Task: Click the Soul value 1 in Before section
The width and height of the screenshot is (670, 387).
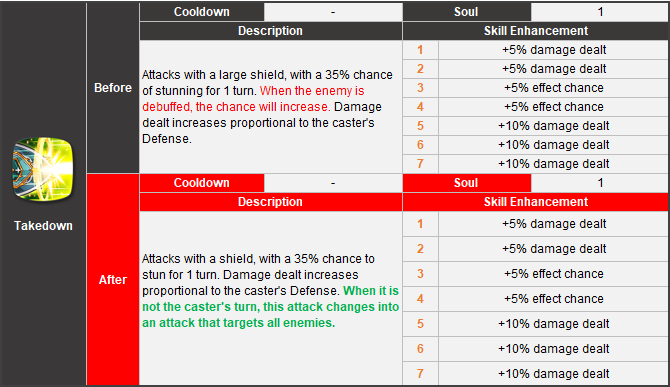Action: pyautogui.click(x=600, y=12)
